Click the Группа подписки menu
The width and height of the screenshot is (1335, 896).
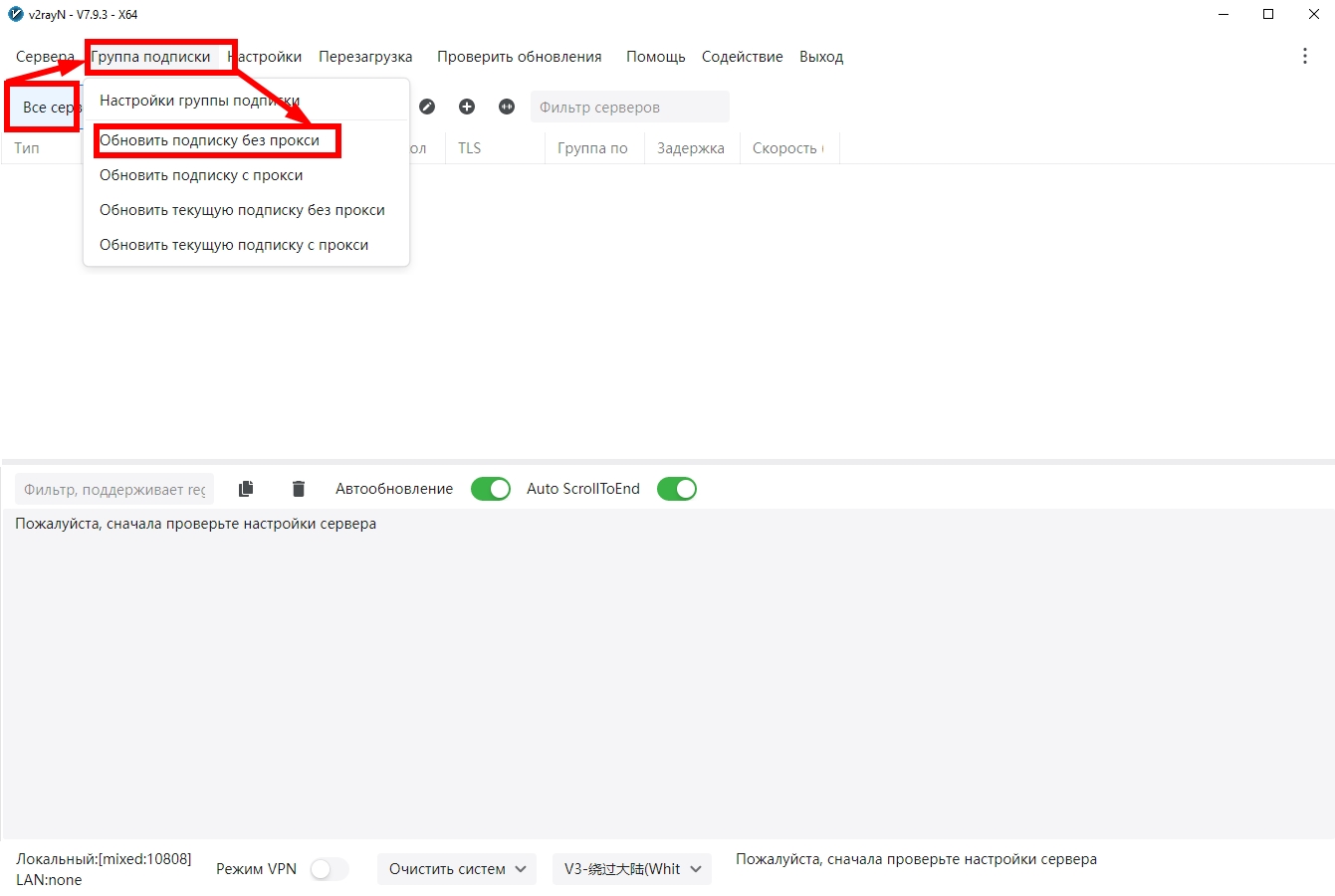pos(151,57)
